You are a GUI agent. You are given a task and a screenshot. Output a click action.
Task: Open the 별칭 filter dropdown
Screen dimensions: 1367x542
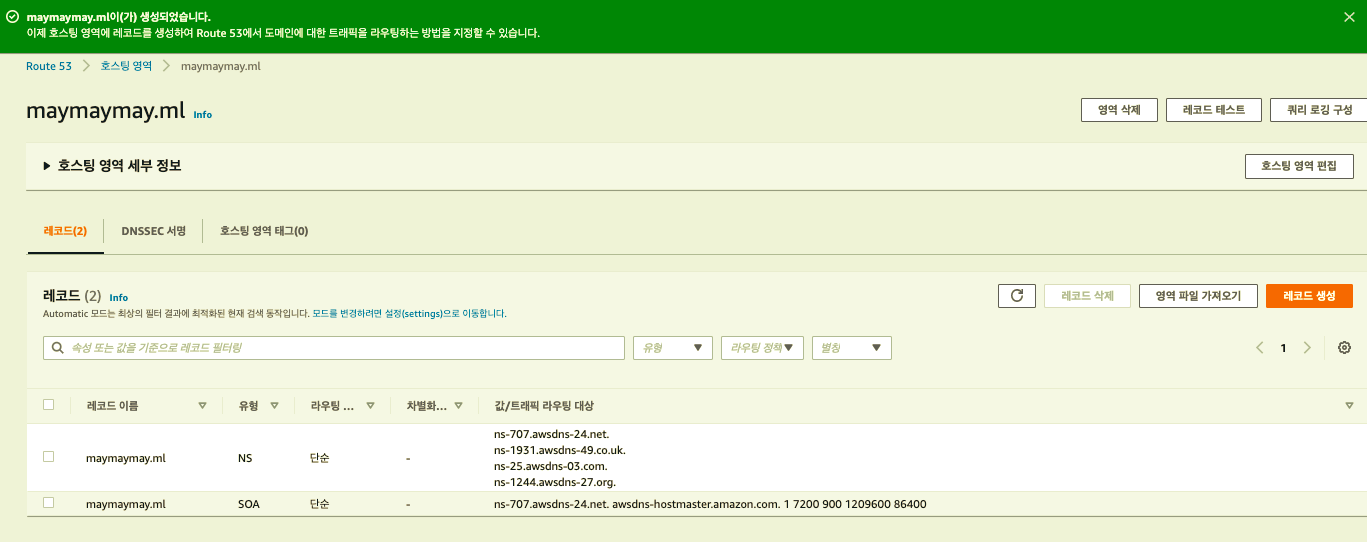851,348
